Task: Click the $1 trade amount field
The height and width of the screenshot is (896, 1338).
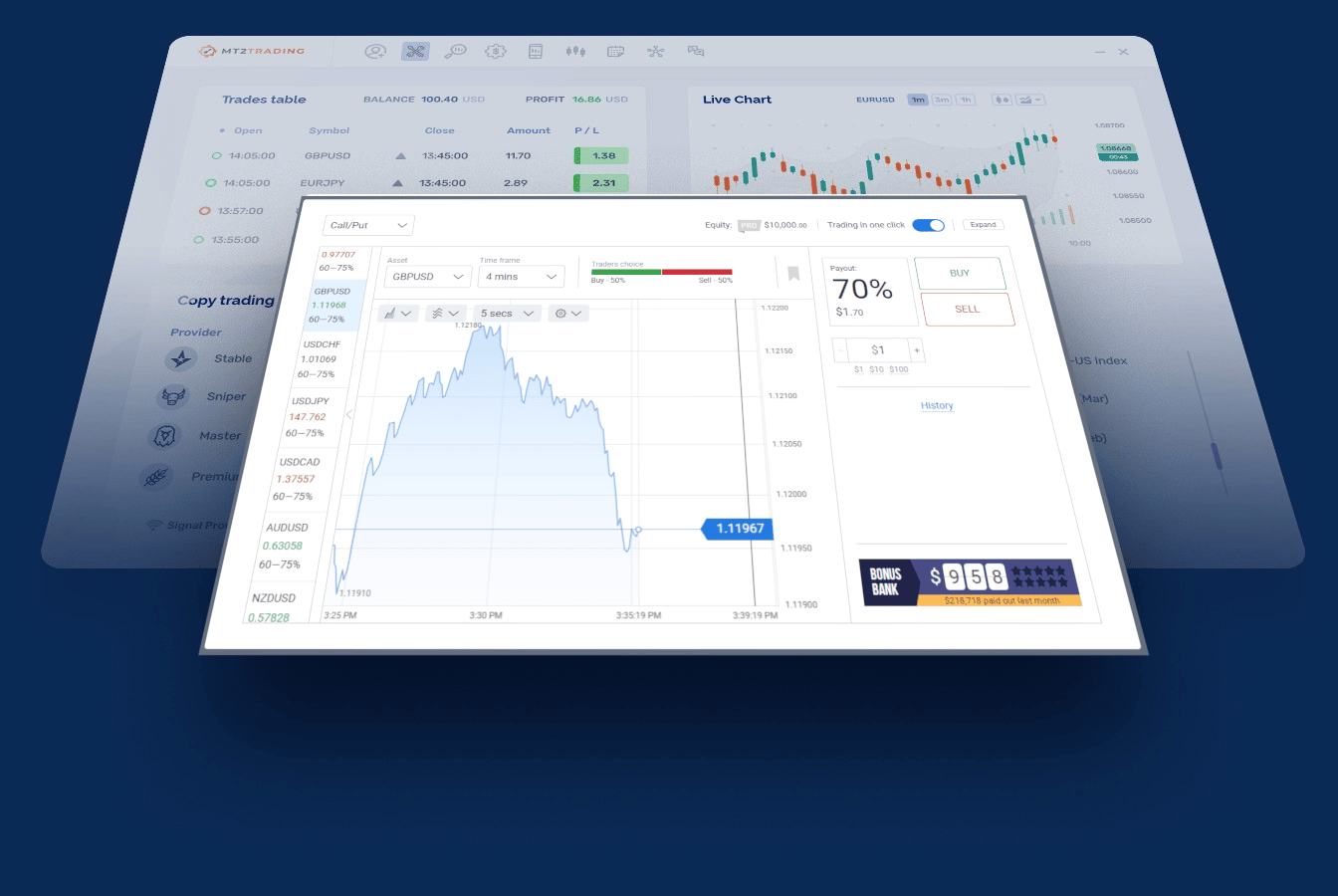Action: (878, 350)
